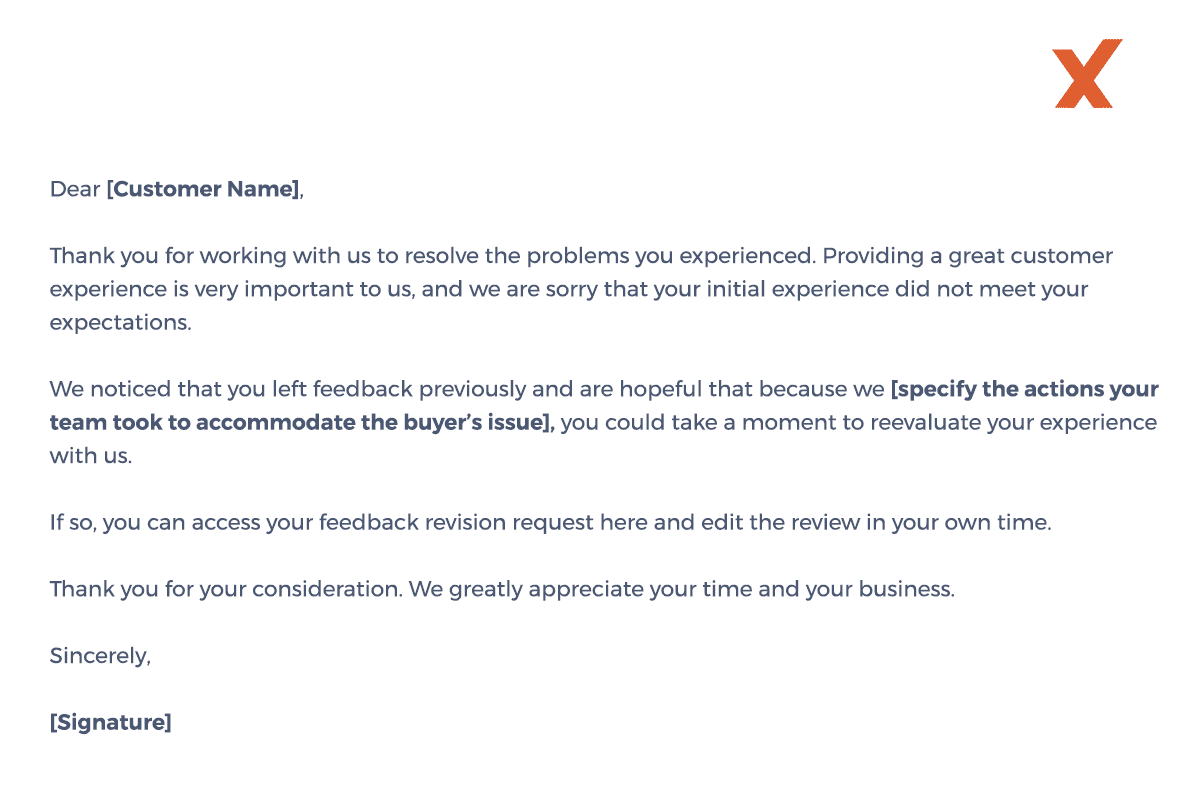
Task: Click the 'Dear' greeting word
Action: pos(75,189)
